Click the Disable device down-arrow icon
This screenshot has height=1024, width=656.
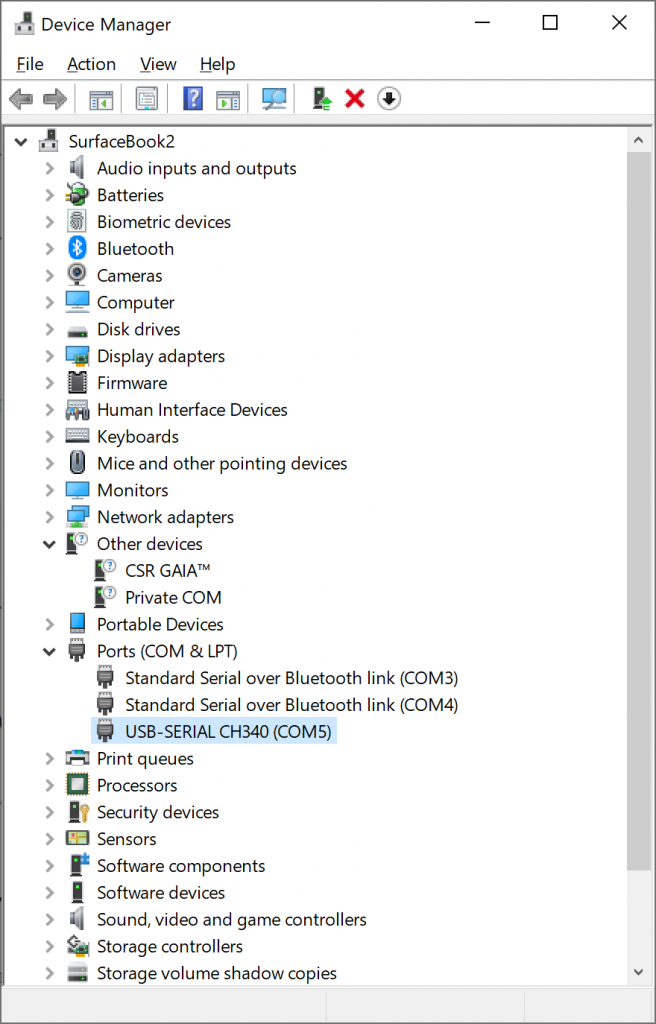coord(389,98)
